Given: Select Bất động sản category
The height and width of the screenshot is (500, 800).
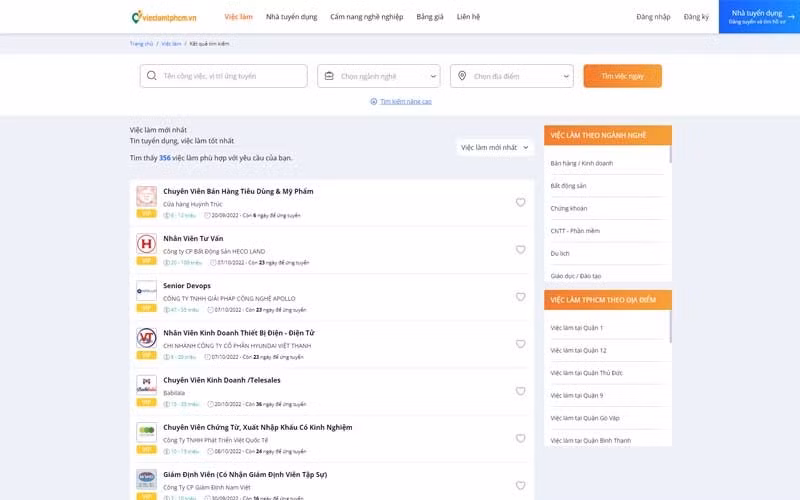Looking at the screenshot, I should pos(568,186).
